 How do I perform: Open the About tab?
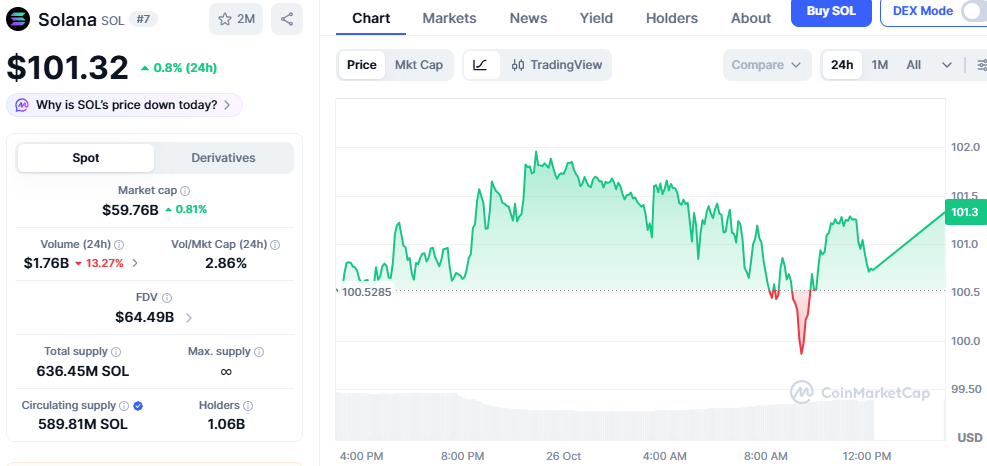click(x=751, y=18)
